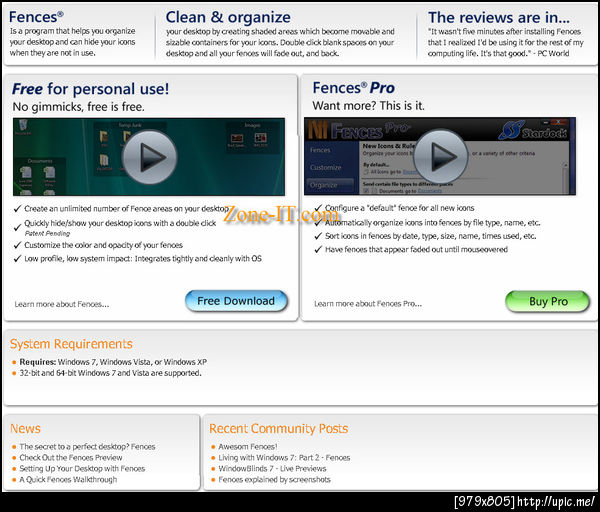Select the Fences tab in Pro preview

(x=320, y=150)
